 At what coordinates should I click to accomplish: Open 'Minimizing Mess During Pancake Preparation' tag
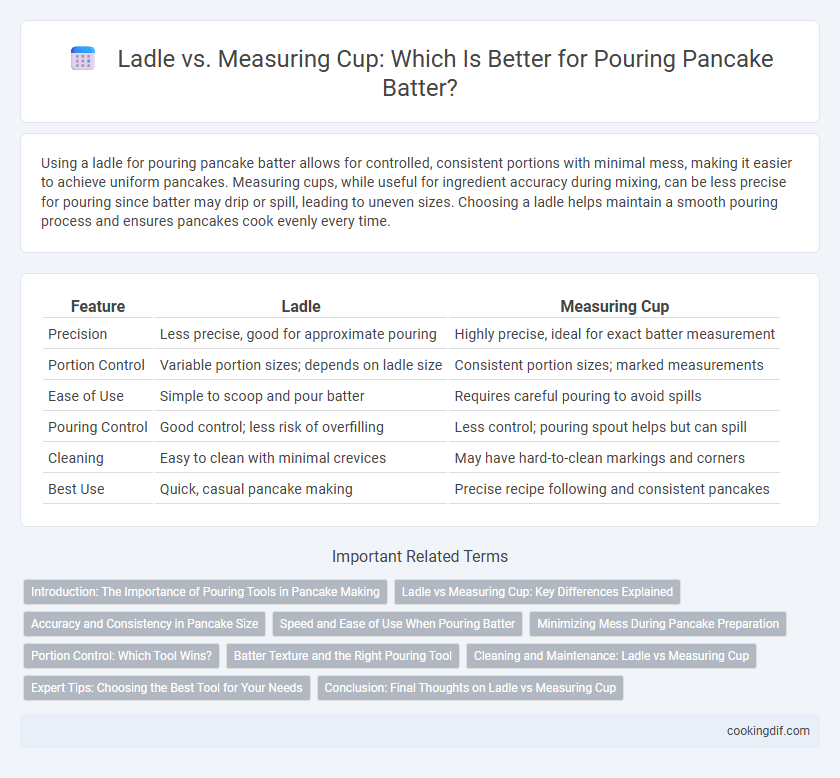click(x=658, y=624)
